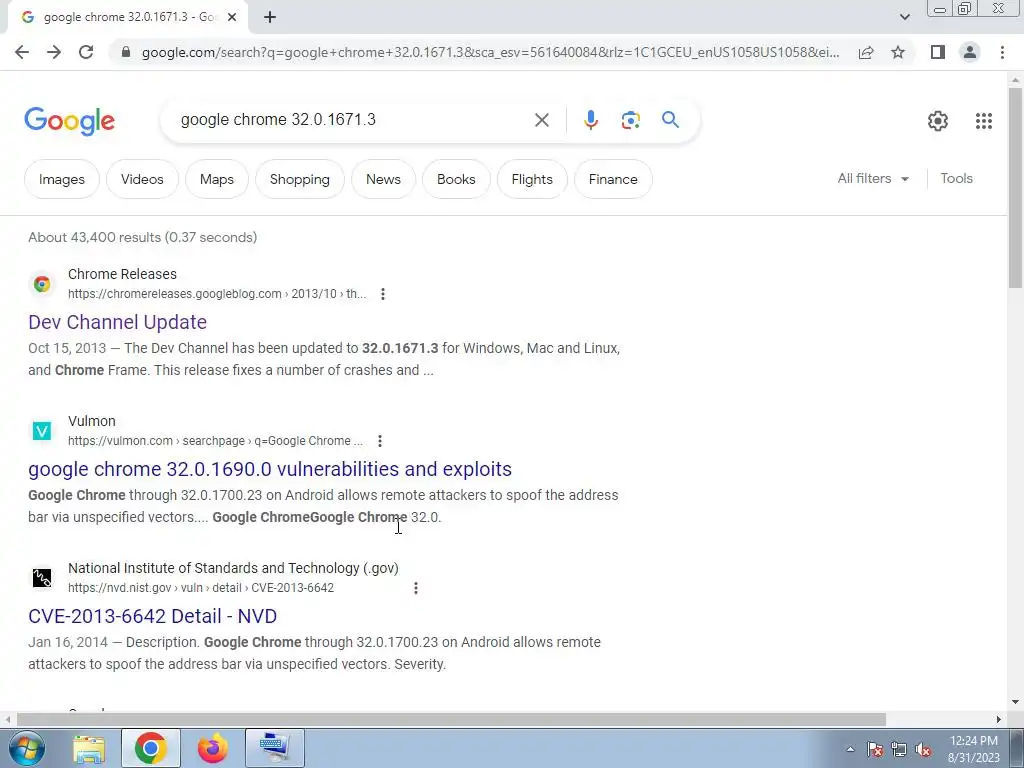View site information lock icon
The width and height of the screenshot is (1024, 768).
126,52
